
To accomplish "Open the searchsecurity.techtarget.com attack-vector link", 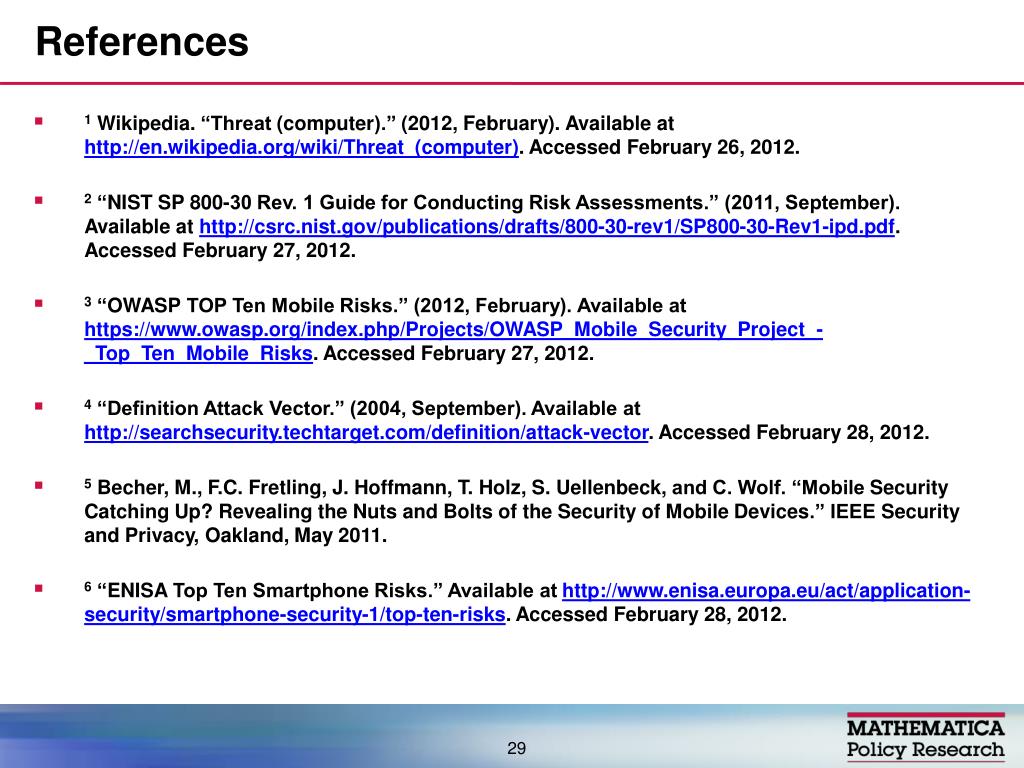I will point(366,432).
